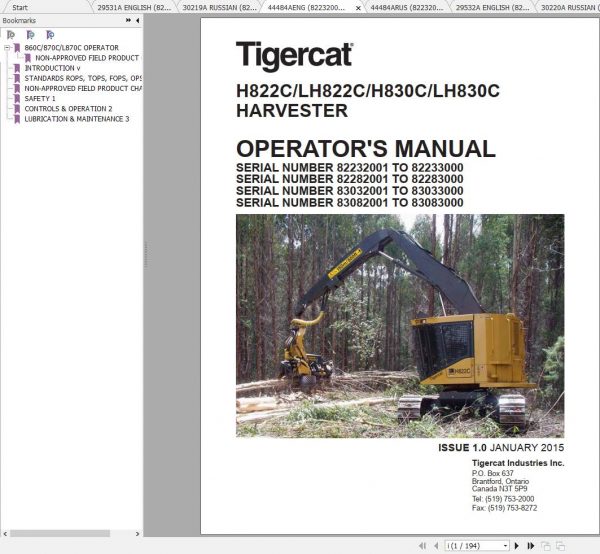Open STANDARDS ROPS, TOPS, FOPS bookmark
The width and height of the screenshot is (600, 554).
[x=83, y=78]
